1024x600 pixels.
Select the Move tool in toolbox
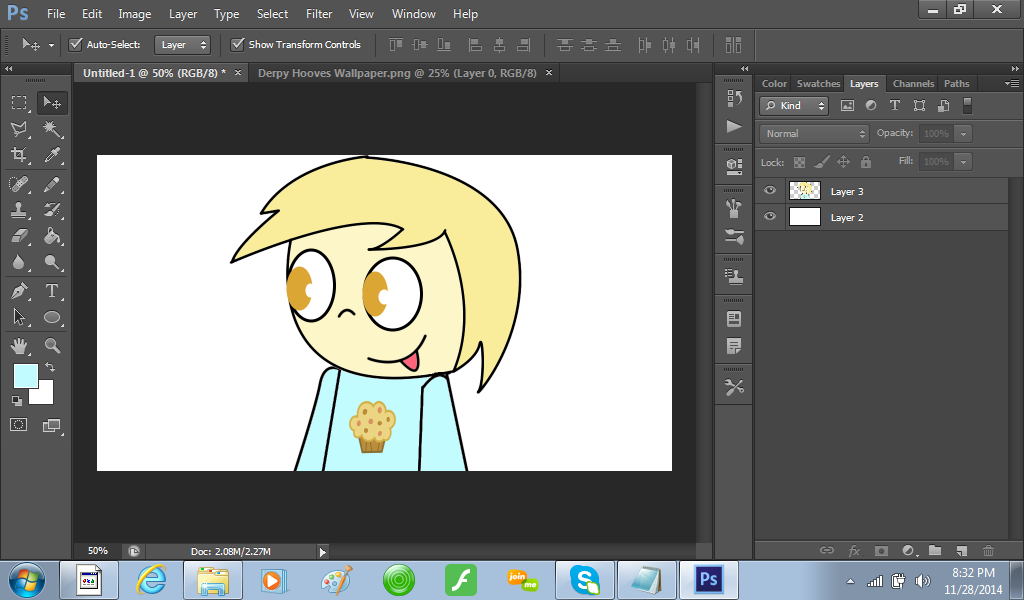click(x=52, y=103)
